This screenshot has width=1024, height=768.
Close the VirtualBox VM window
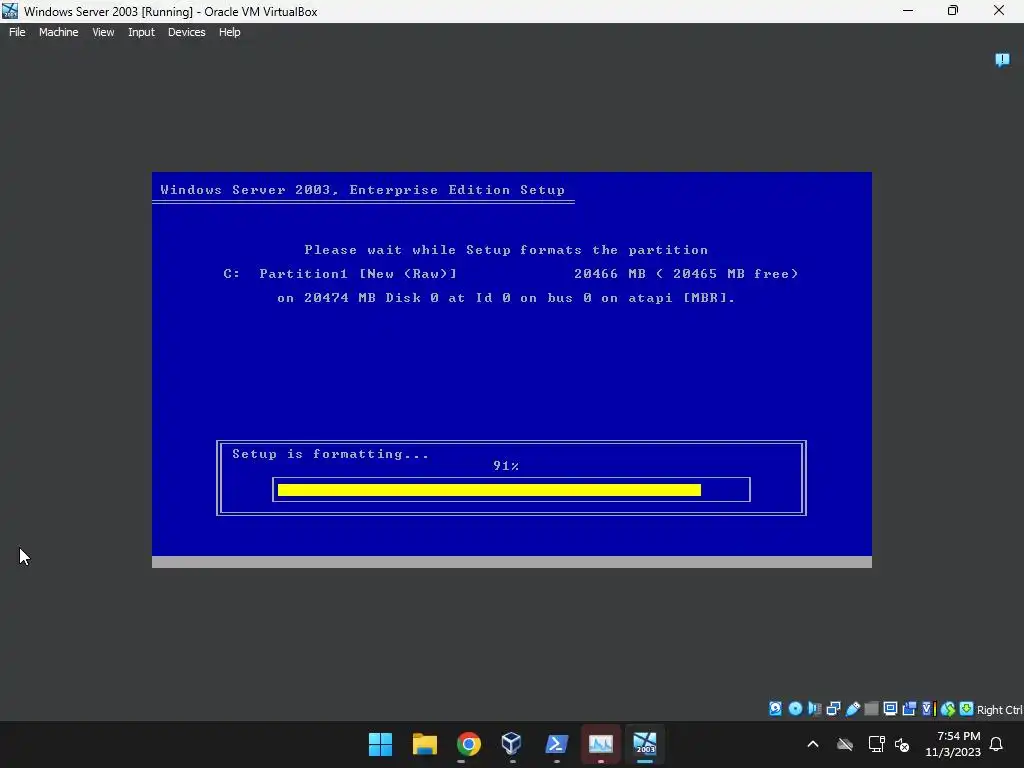999,11
